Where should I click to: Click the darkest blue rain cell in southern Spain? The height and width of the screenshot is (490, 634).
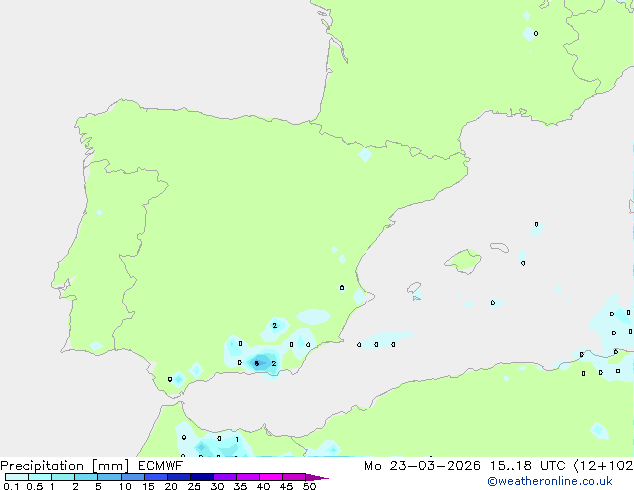[260, 363]
